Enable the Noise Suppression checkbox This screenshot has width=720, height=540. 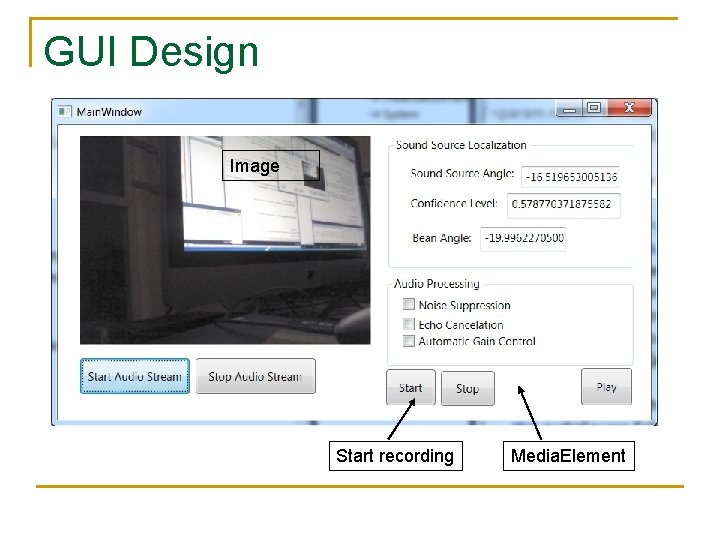tap(409, 304)
